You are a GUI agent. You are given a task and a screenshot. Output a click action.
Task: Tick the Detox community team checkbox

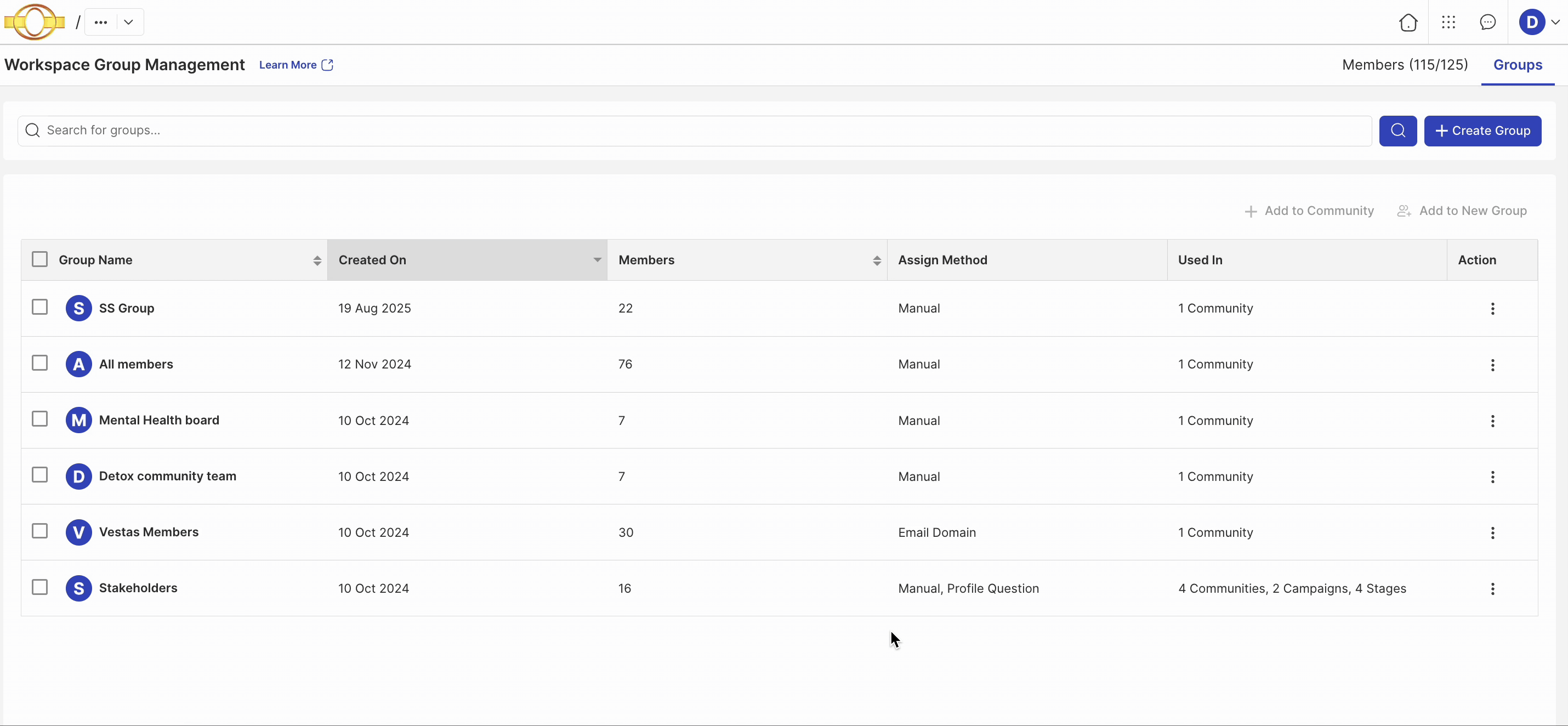click(x=39, y=475)
